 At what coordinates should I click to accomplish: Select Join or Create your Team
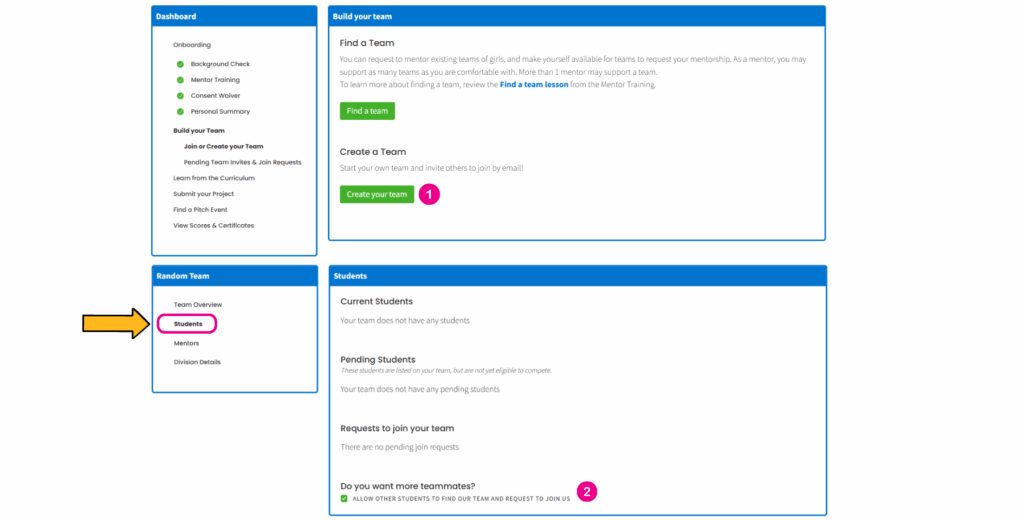point(223,146)
